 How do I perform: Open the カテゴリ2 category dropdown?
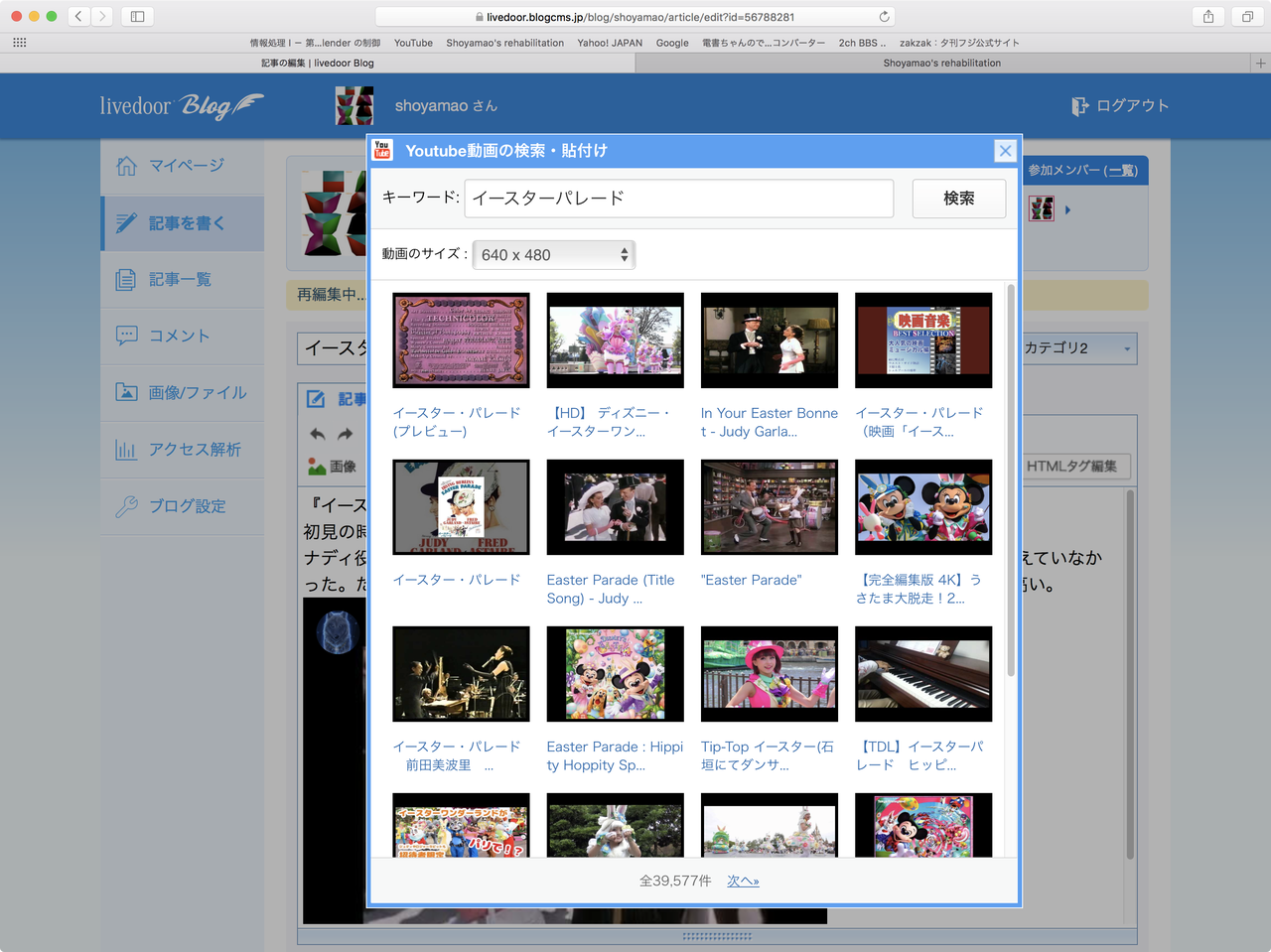pos(1078,348)
